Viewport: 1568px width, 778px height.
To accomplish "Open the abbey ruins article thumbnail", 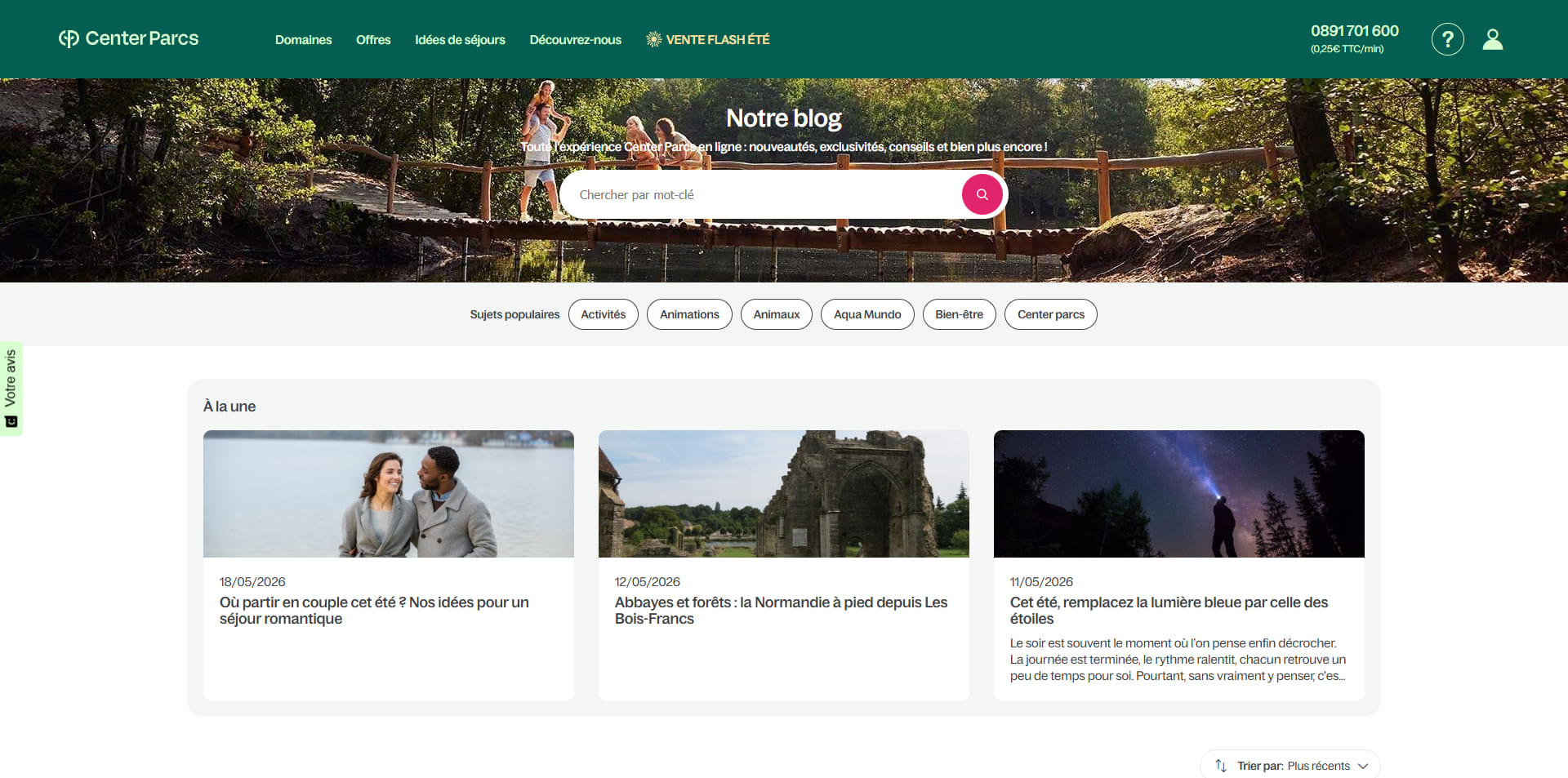I will 784,494.
